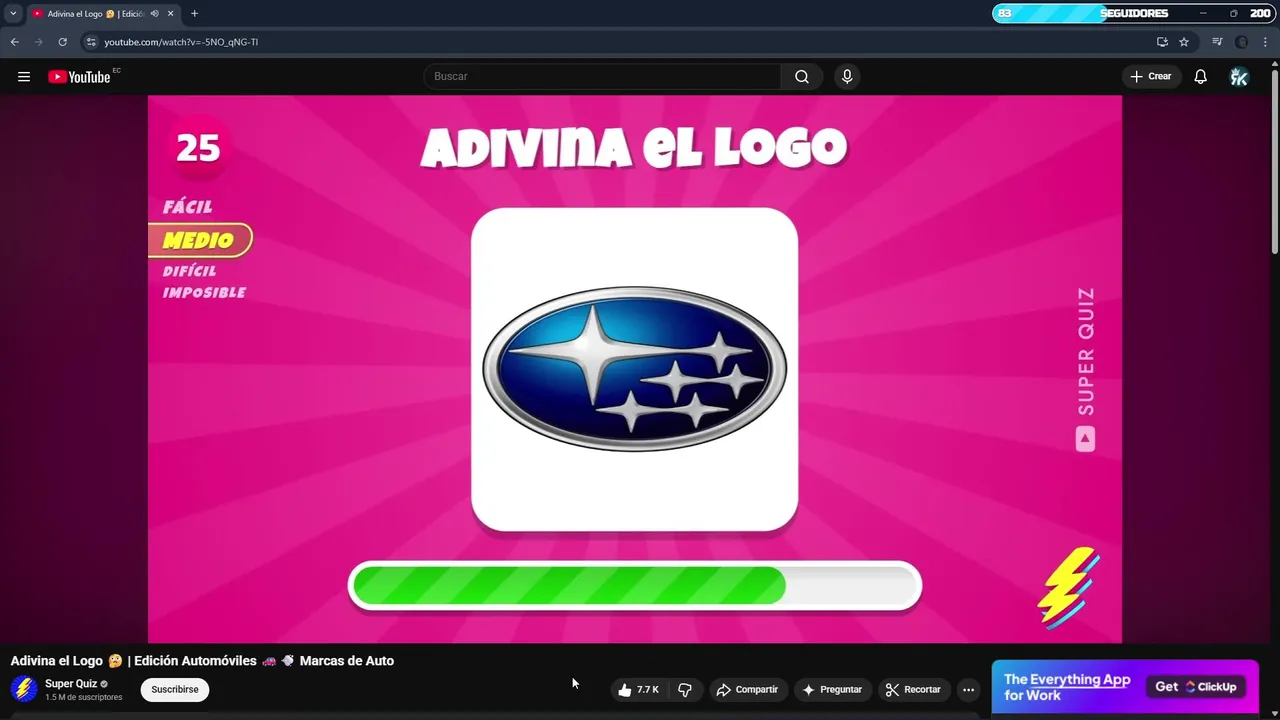1280x720 pixels.
Task: Bookmark this page with star icon
Action: click(1184, 42)
